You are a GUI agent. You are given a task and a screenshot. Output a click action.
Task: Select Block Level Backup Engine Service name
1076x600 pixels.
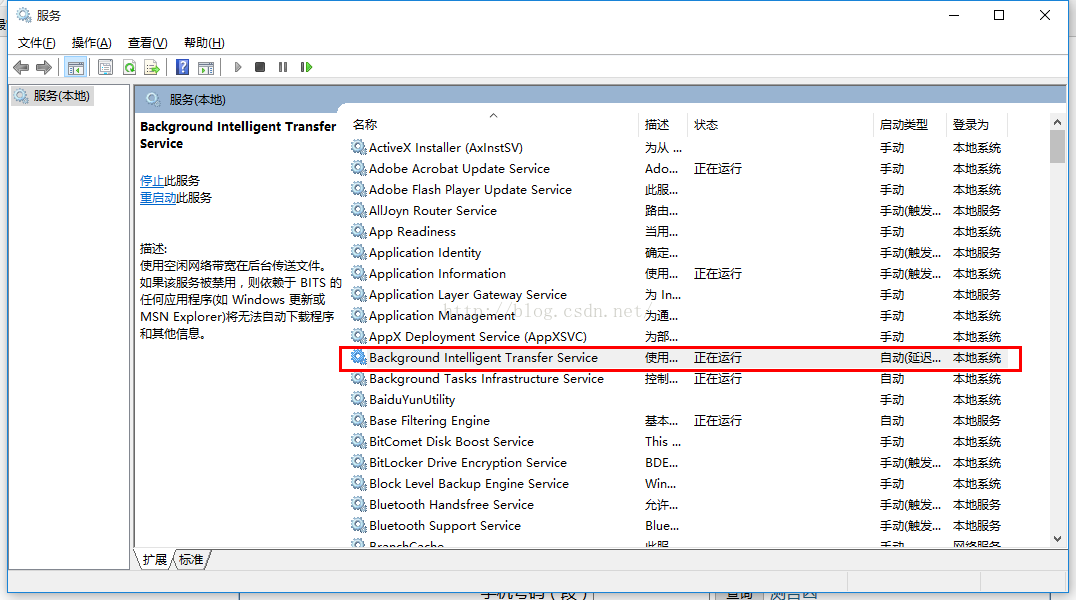(469, 483)
